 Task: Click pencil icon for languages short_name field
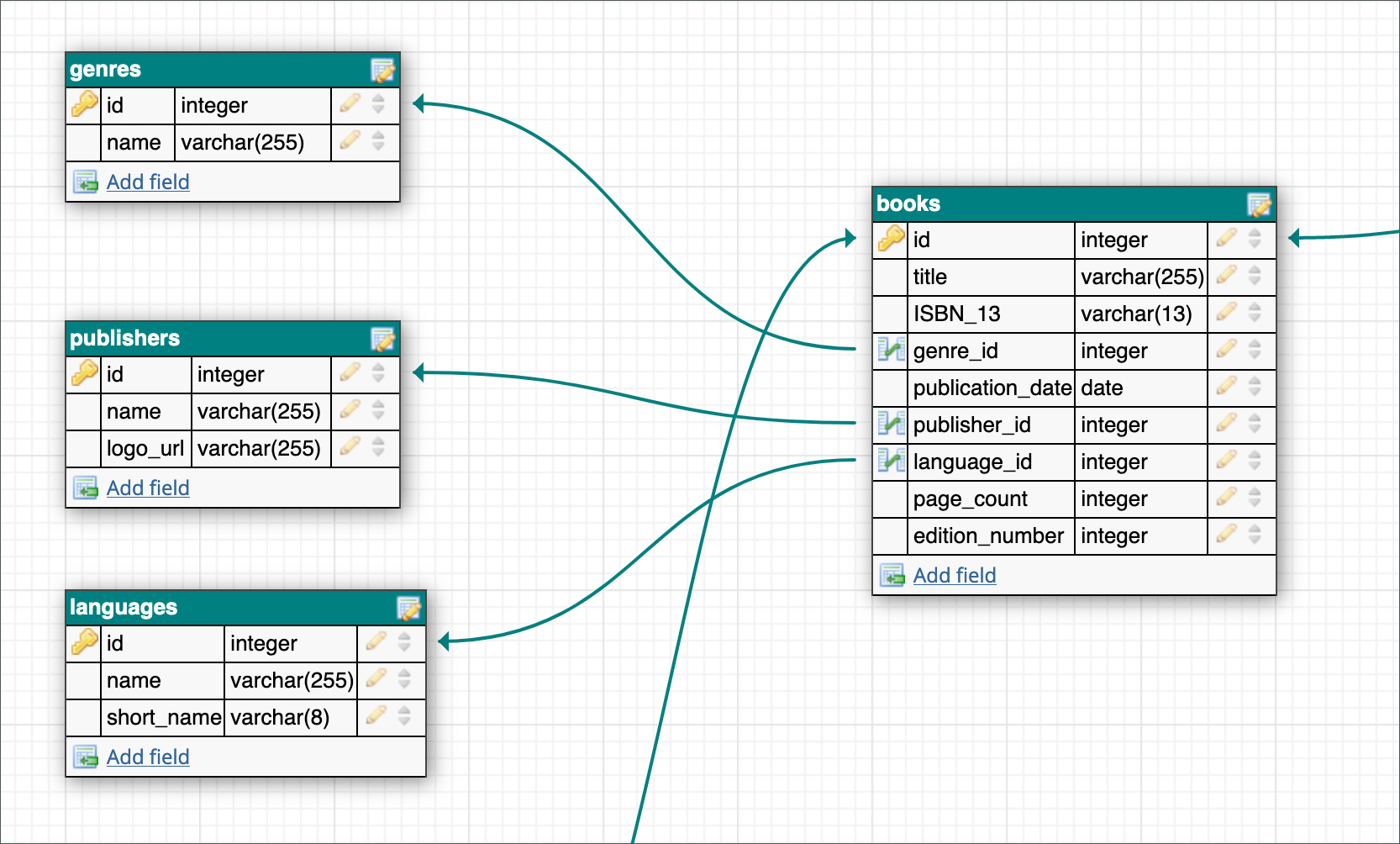click(x=376, y=716)
